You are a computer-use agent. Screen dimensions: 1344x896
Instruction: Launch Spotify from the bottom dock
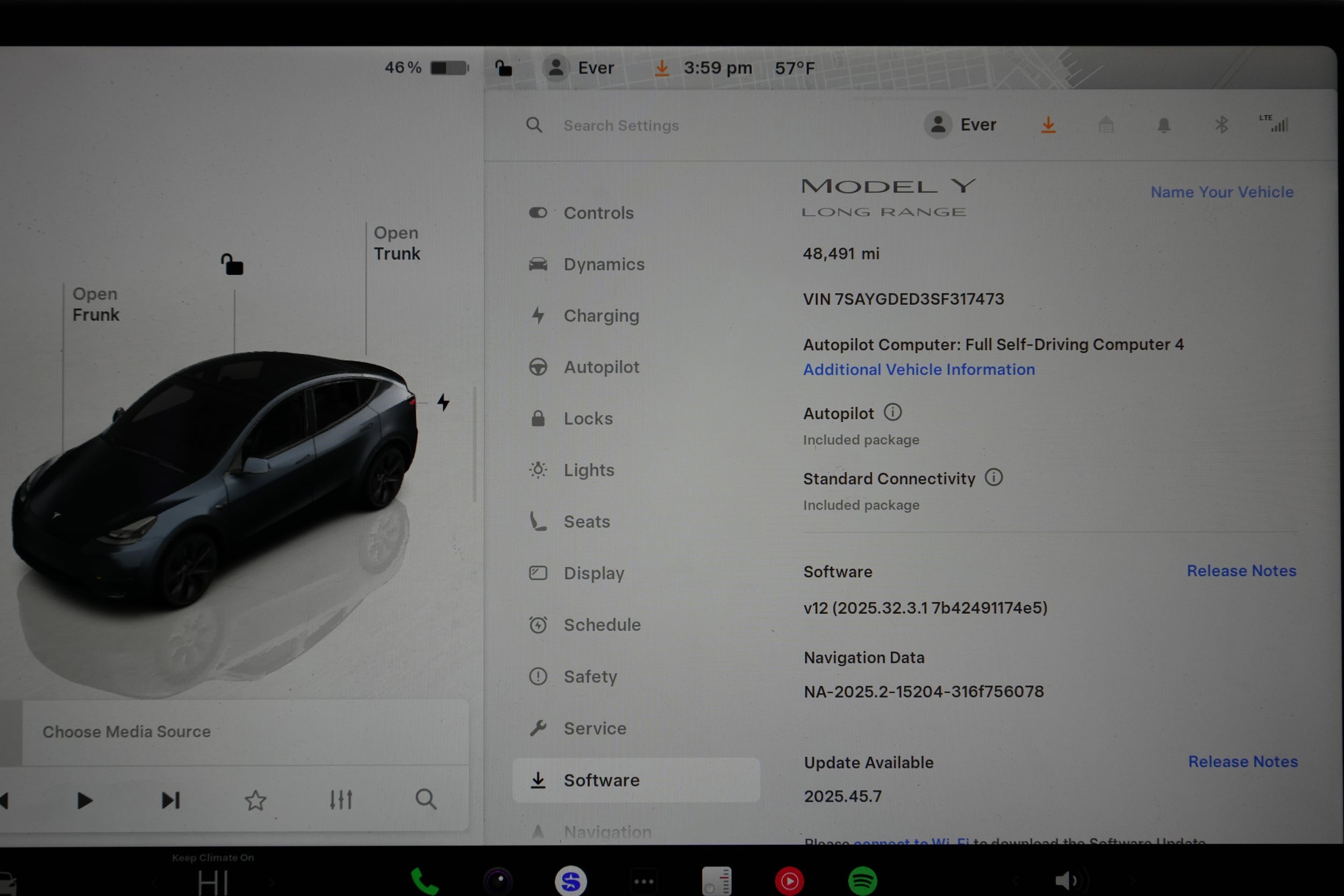(x=863, y=880)
